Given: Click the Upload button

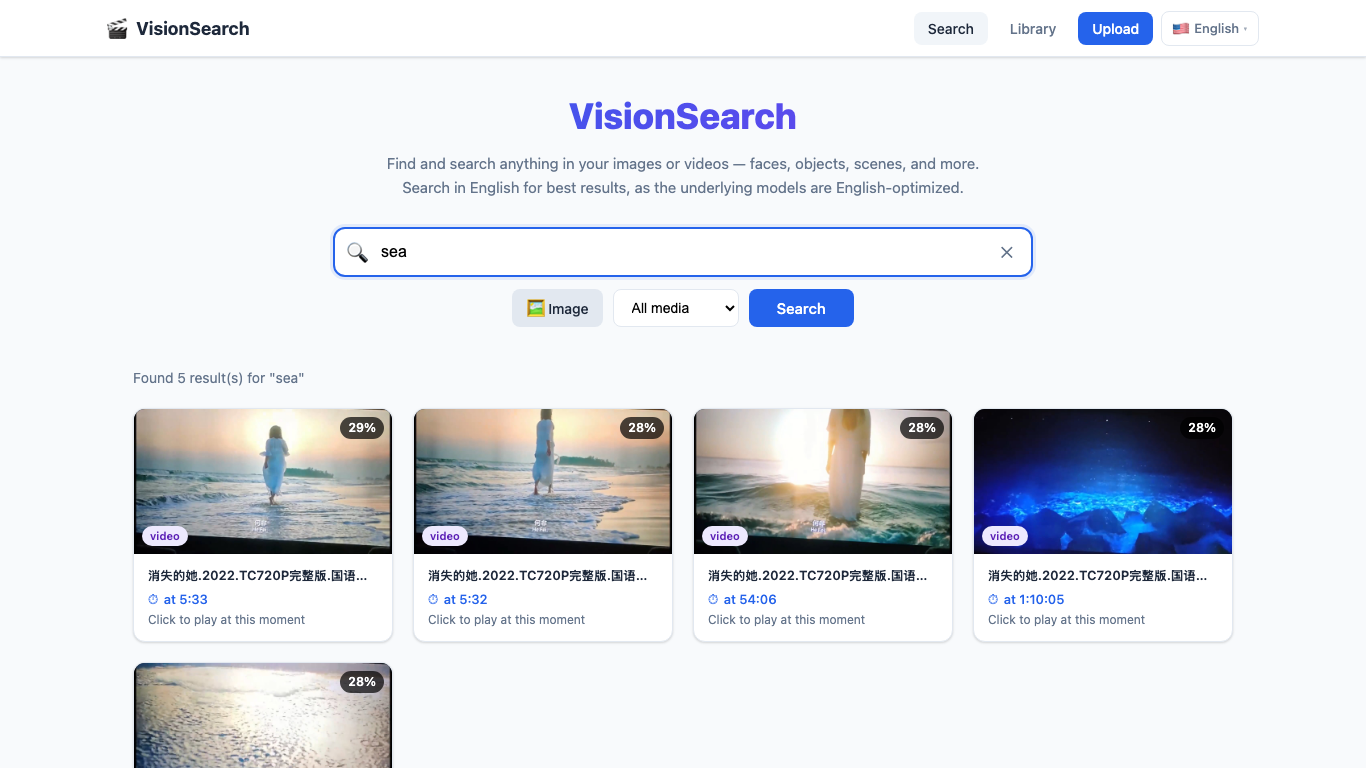Looking at the screenshot, I should pyautogui.click(x=1114, y=29).
